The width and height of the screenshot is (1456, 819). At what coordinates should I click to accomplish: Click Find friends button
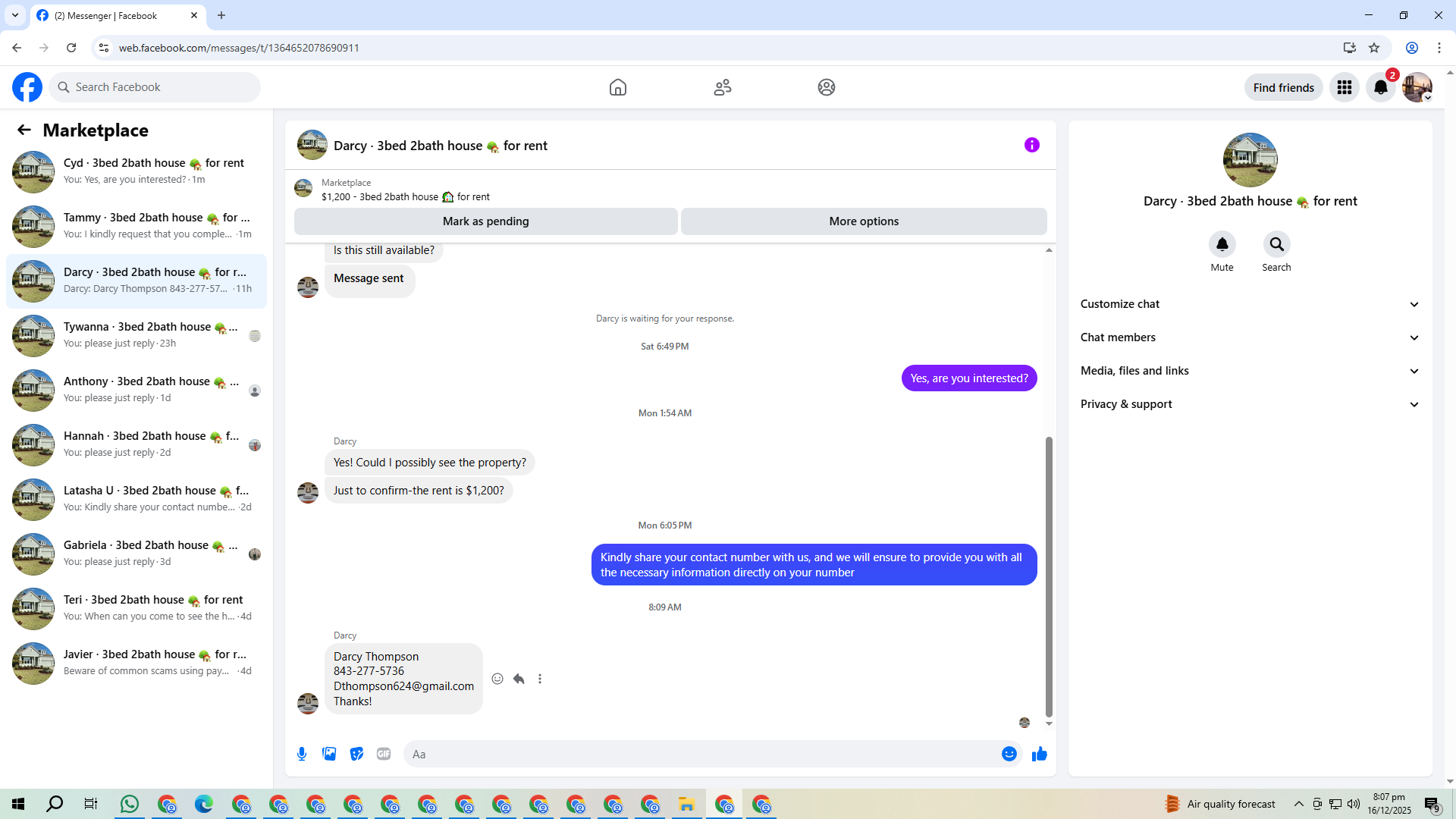pos(1283,87)
